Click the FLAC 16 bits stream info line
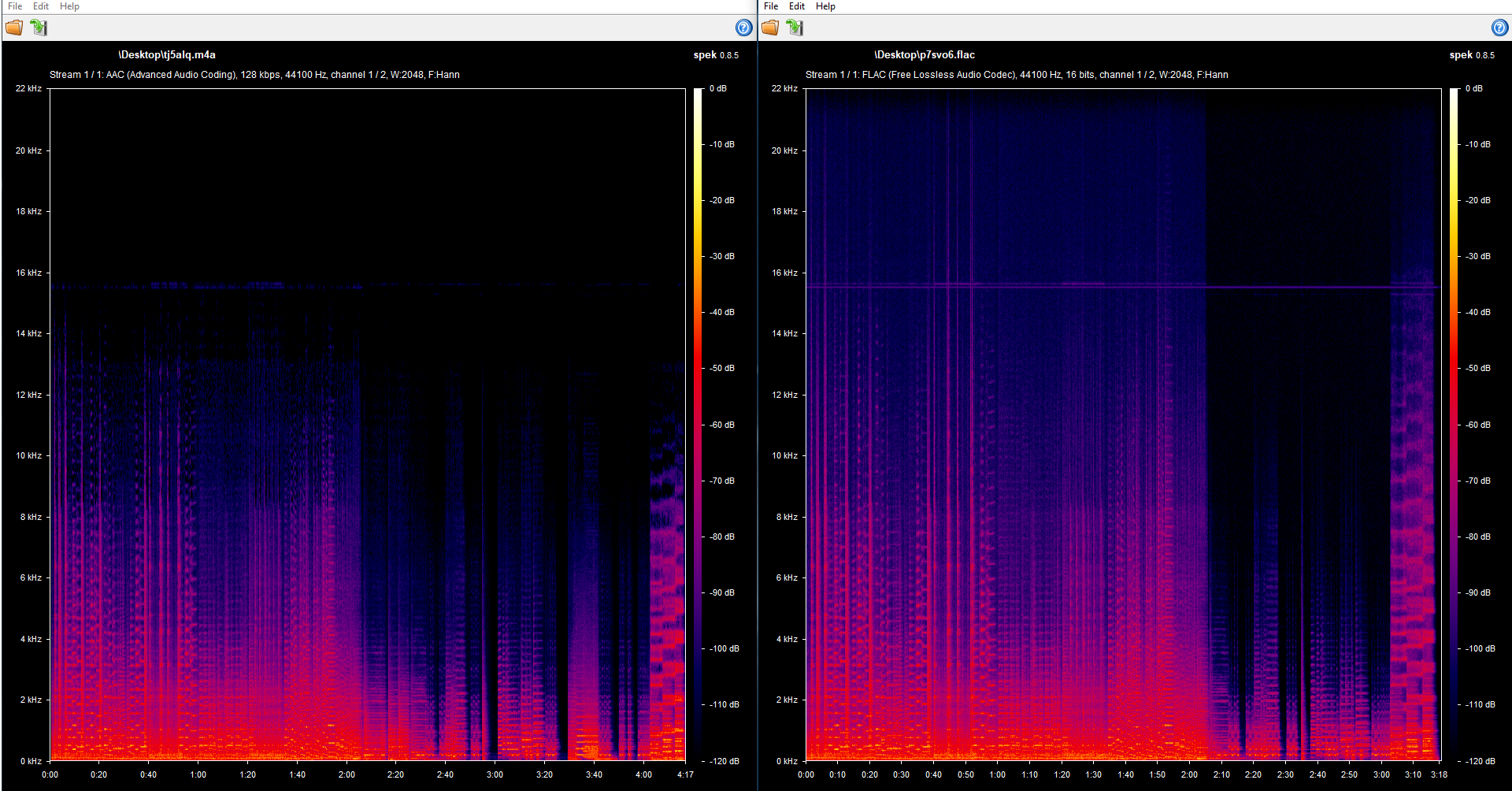Image resolution: width=1512 pixels, height=791 pixels. (1017, 75)
